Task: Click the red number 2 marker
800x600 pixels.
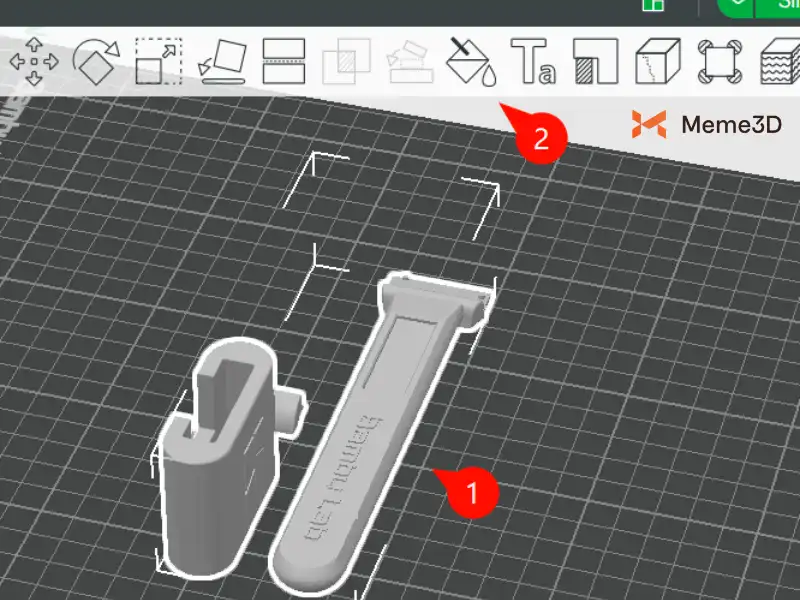Action: point(541,138)
